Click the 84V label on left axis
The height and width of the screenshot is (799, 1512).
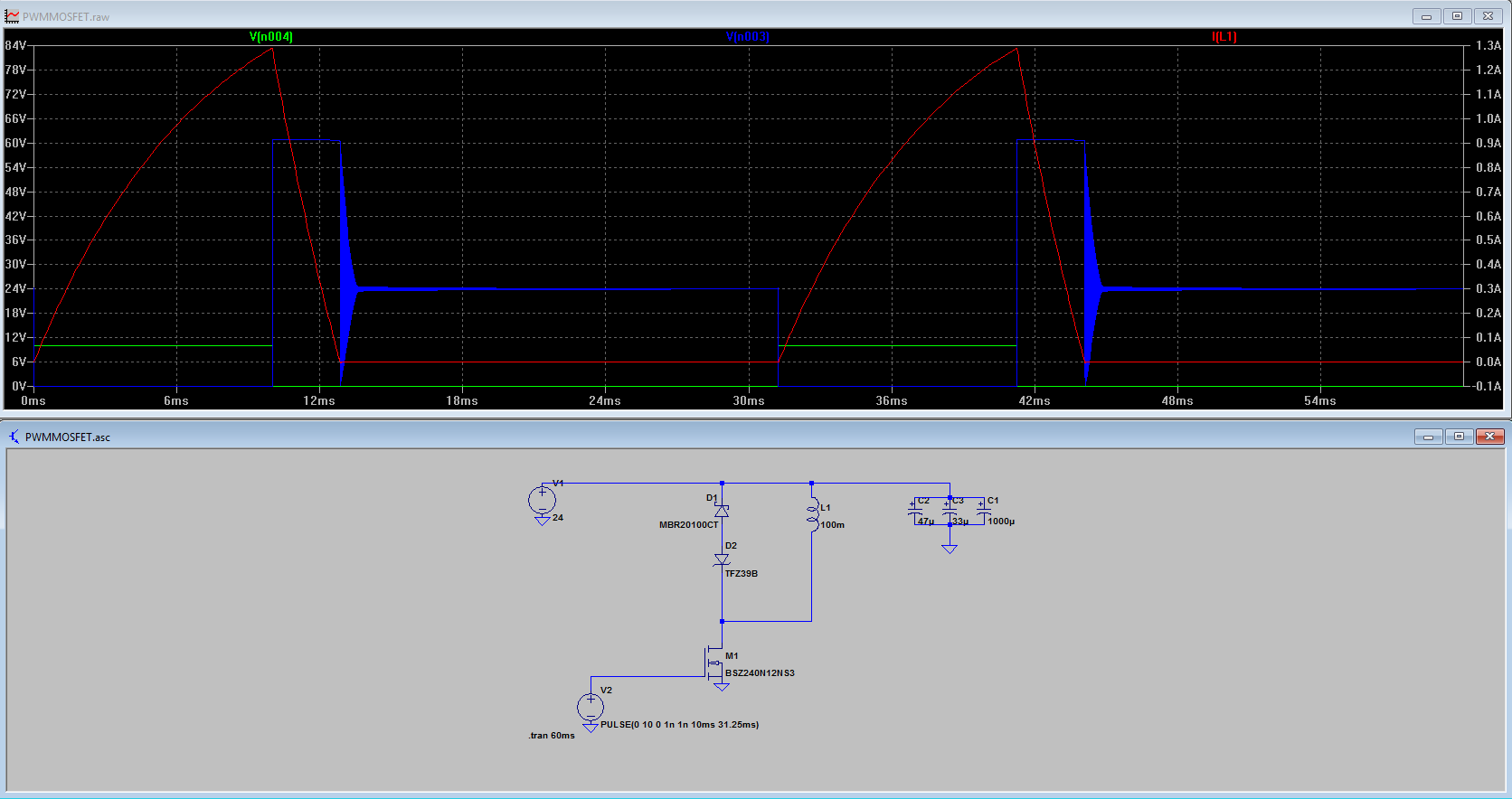(16, 45)
